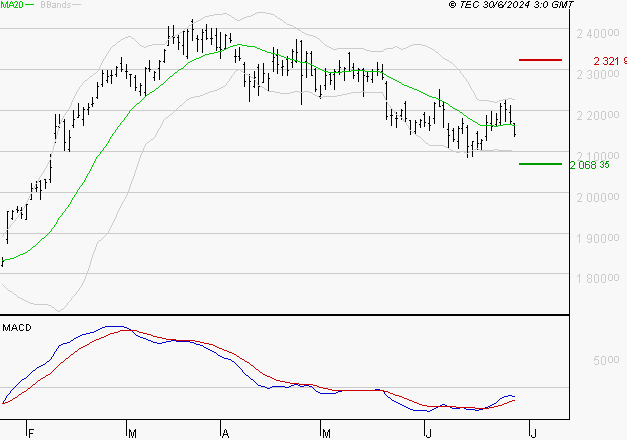Click the 2 000 price axis label
Viewport: 627px width, 440px height.
597,198
